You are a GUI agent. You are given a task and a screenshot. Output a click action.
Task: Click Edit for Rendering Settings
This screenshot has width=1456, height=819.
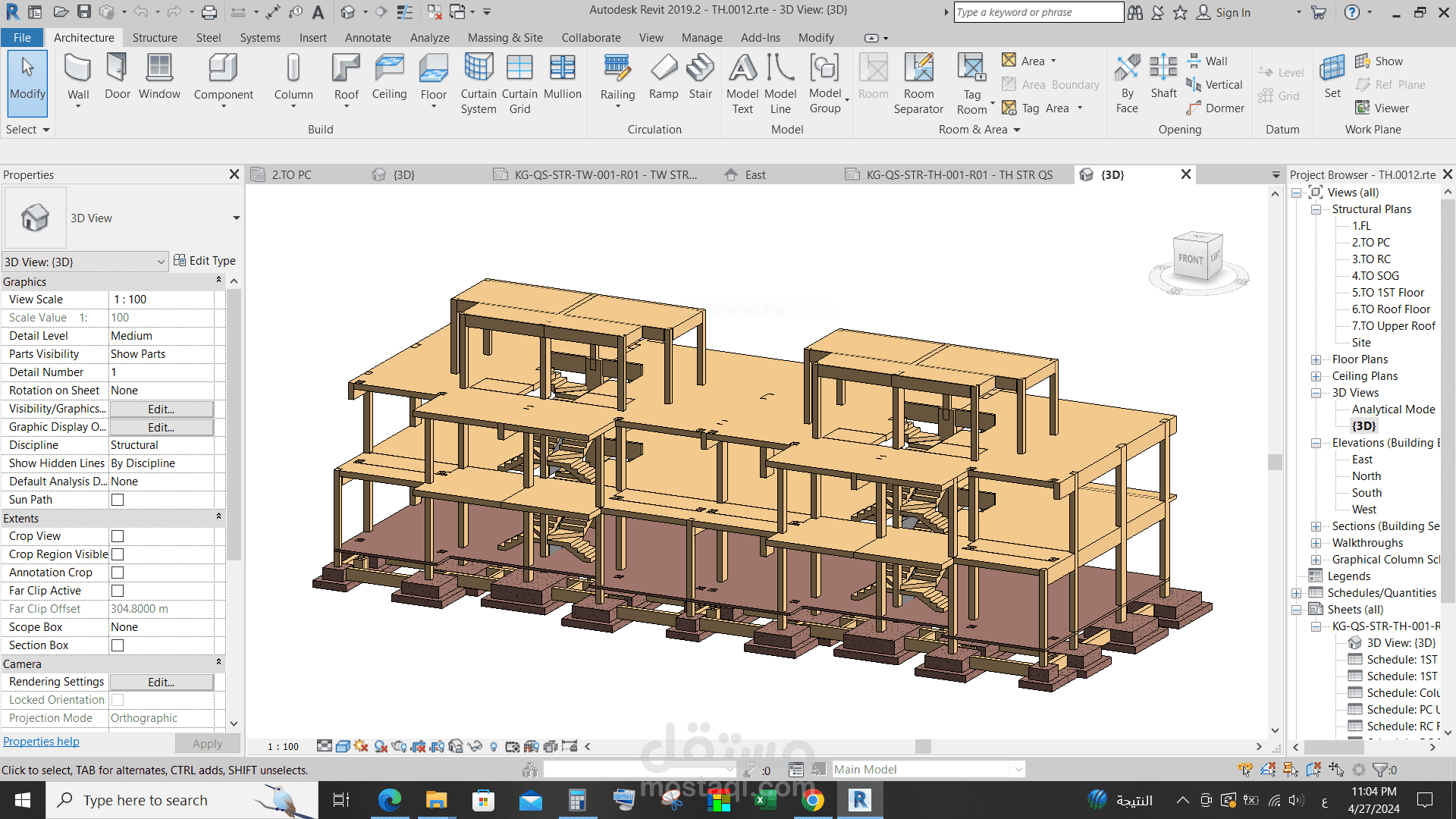[161, 682]
